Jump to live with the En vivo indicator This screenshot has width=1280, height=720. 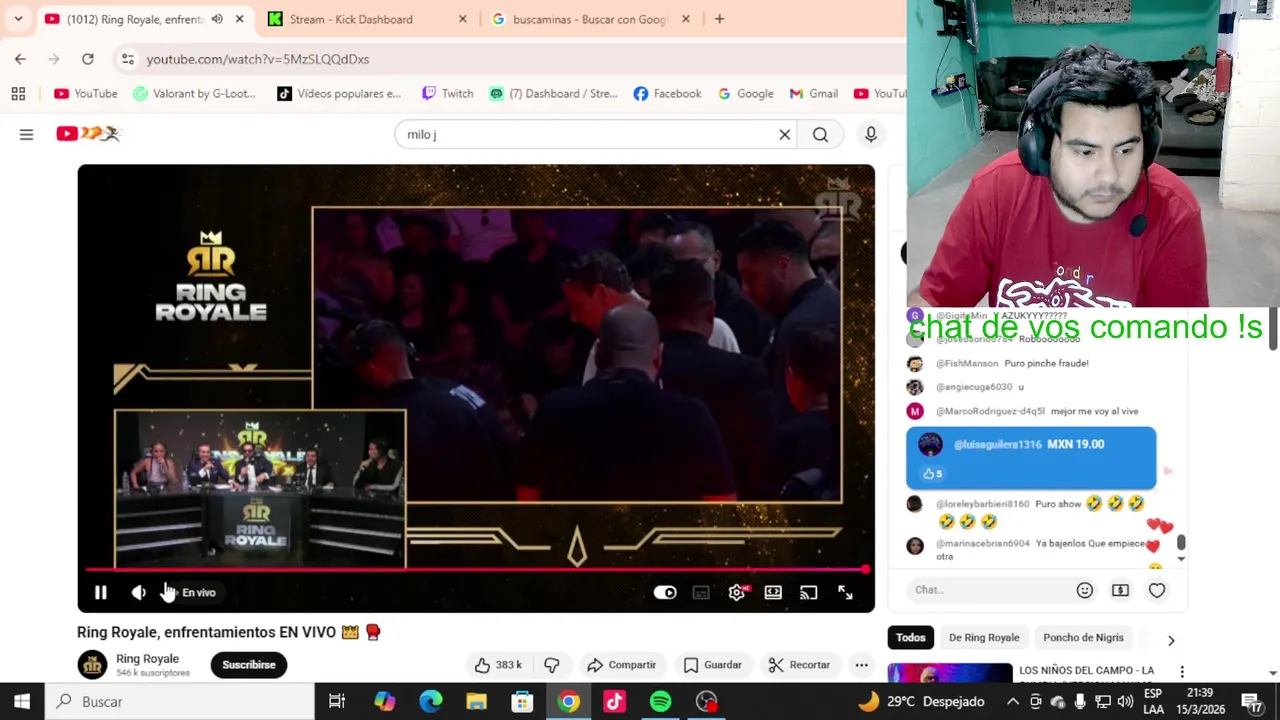tap(198, 593)
